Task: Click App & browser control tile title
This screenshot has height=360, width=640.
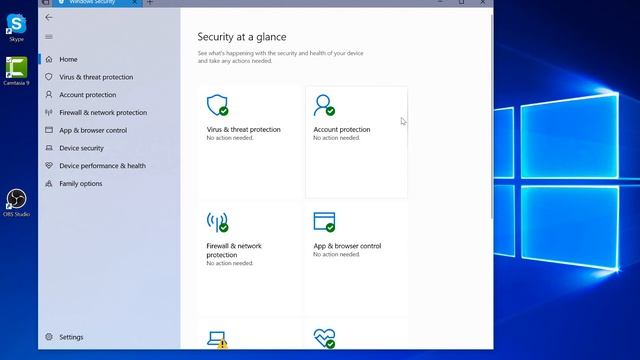Action: (347, 246)
